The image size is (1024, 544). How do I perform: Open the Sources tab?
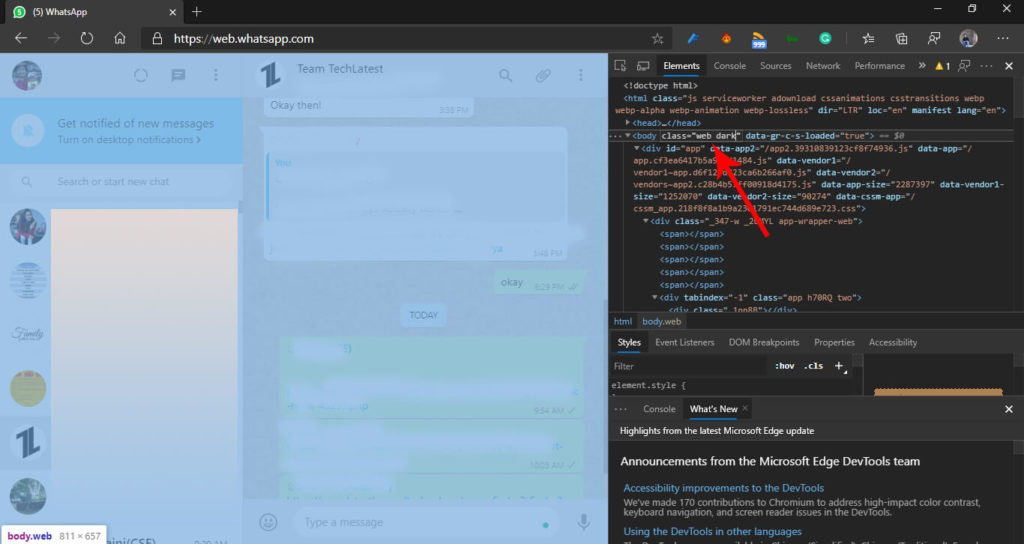[775, 66]
